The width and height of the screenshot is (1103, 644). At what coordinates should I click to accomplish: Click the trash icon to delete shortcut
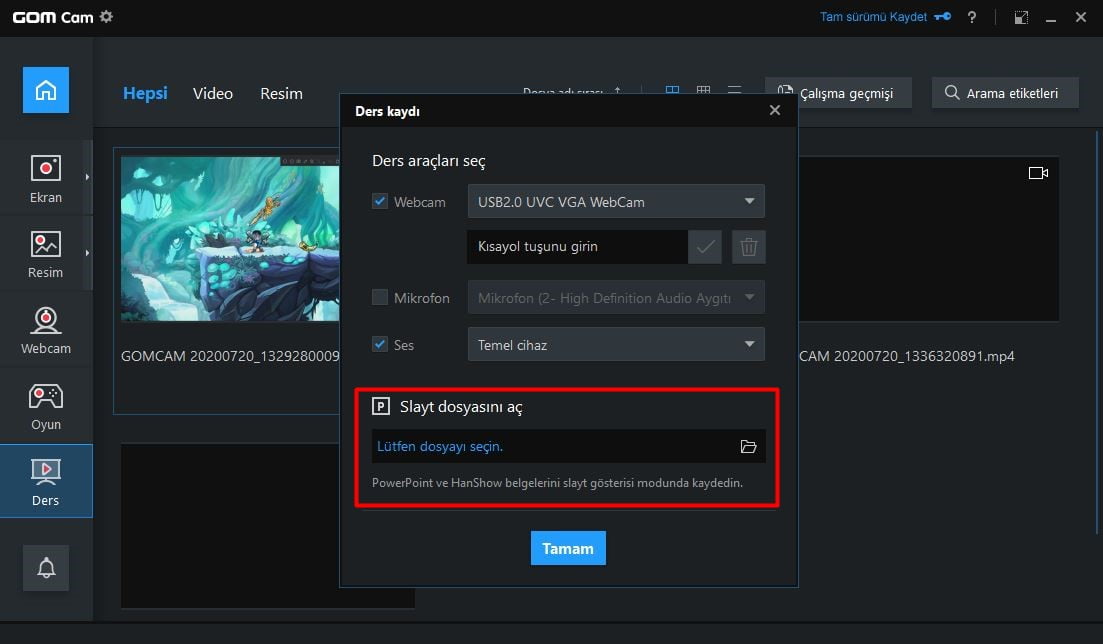tap(748, 247)
